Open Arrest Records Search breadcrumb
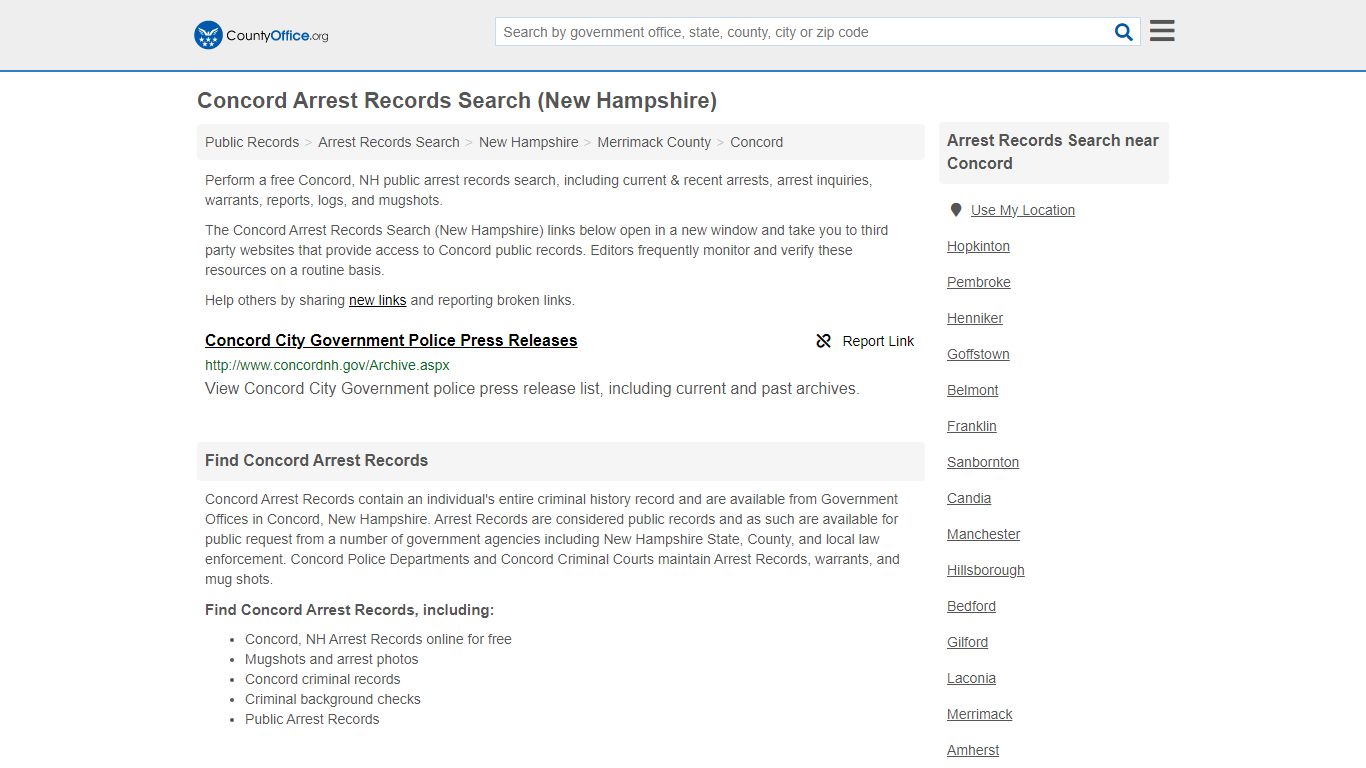 coord(389,142)
